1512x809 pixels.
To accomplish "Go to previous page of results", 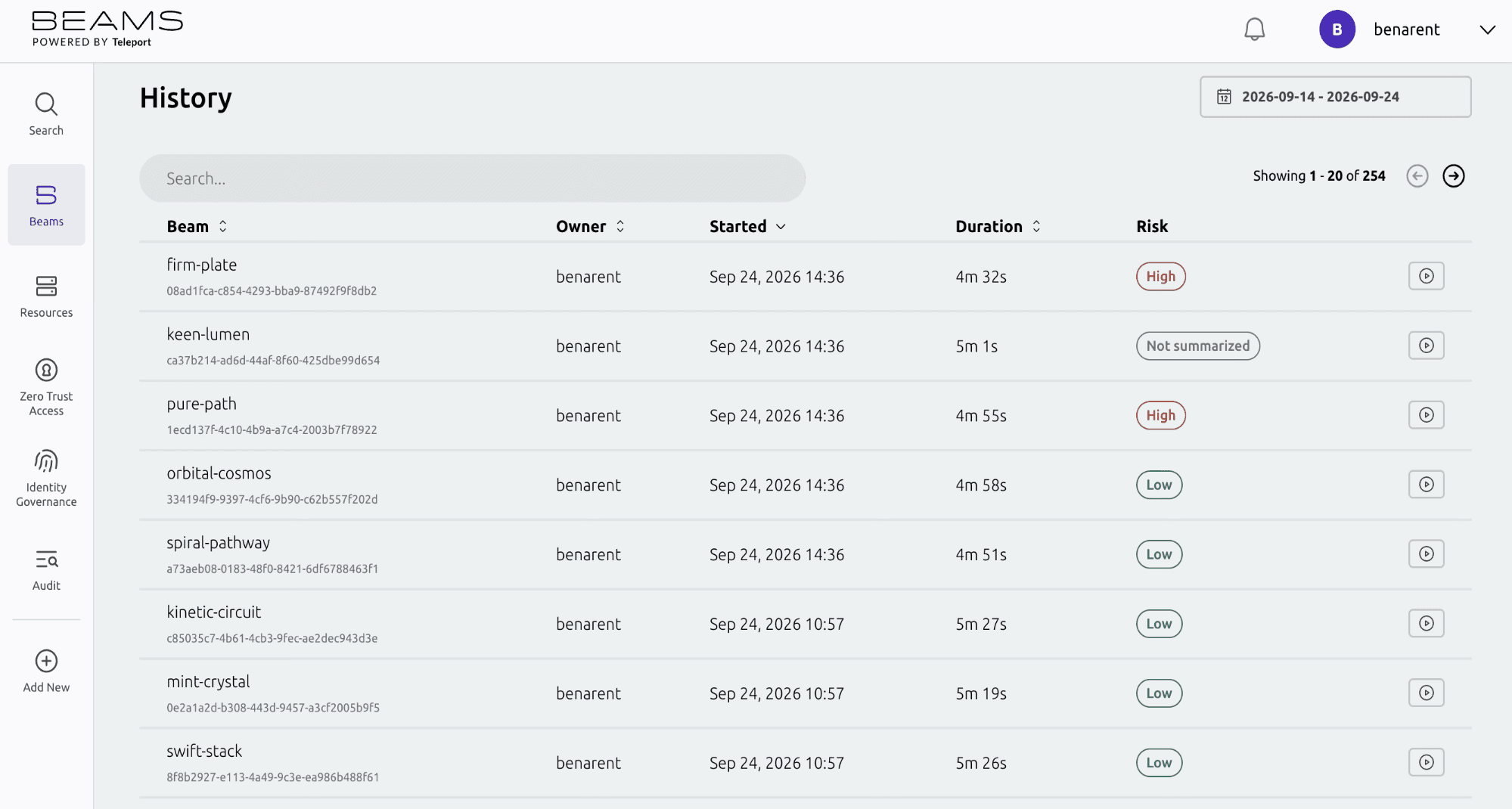I will [1417, 176].
